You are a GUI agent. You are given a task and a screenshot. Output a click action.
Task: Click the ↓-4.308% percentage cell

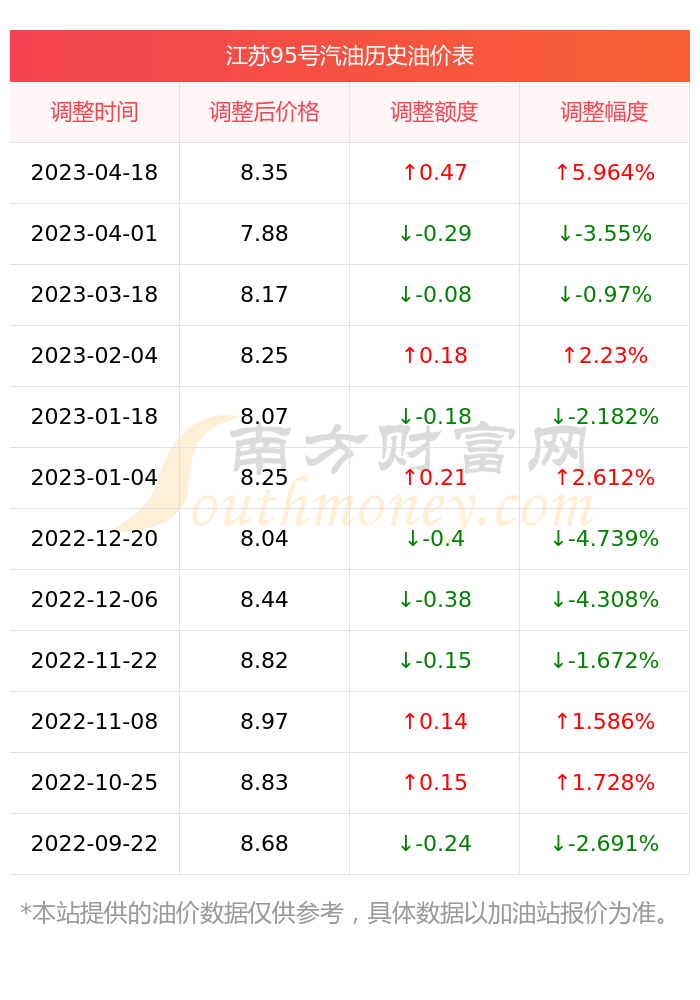(x=604, y=599)
